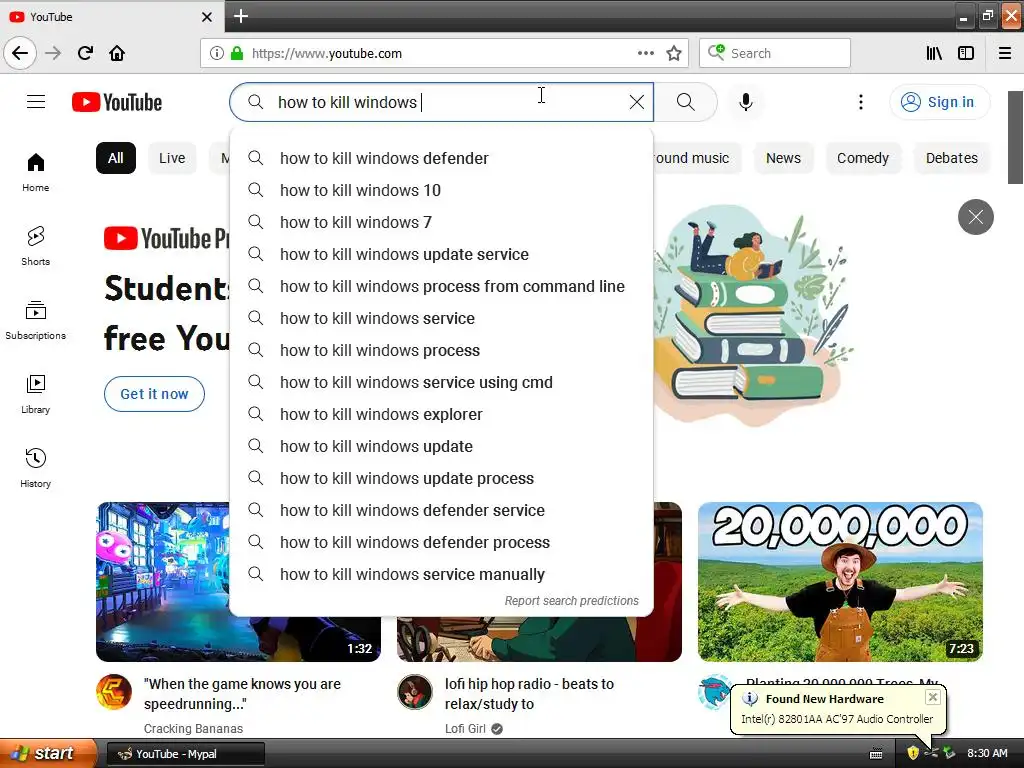Image resolution: width=1024 pixels, height=768 pixels.
Task: Go to Home in YouTube sidebar
Action: 35,172
